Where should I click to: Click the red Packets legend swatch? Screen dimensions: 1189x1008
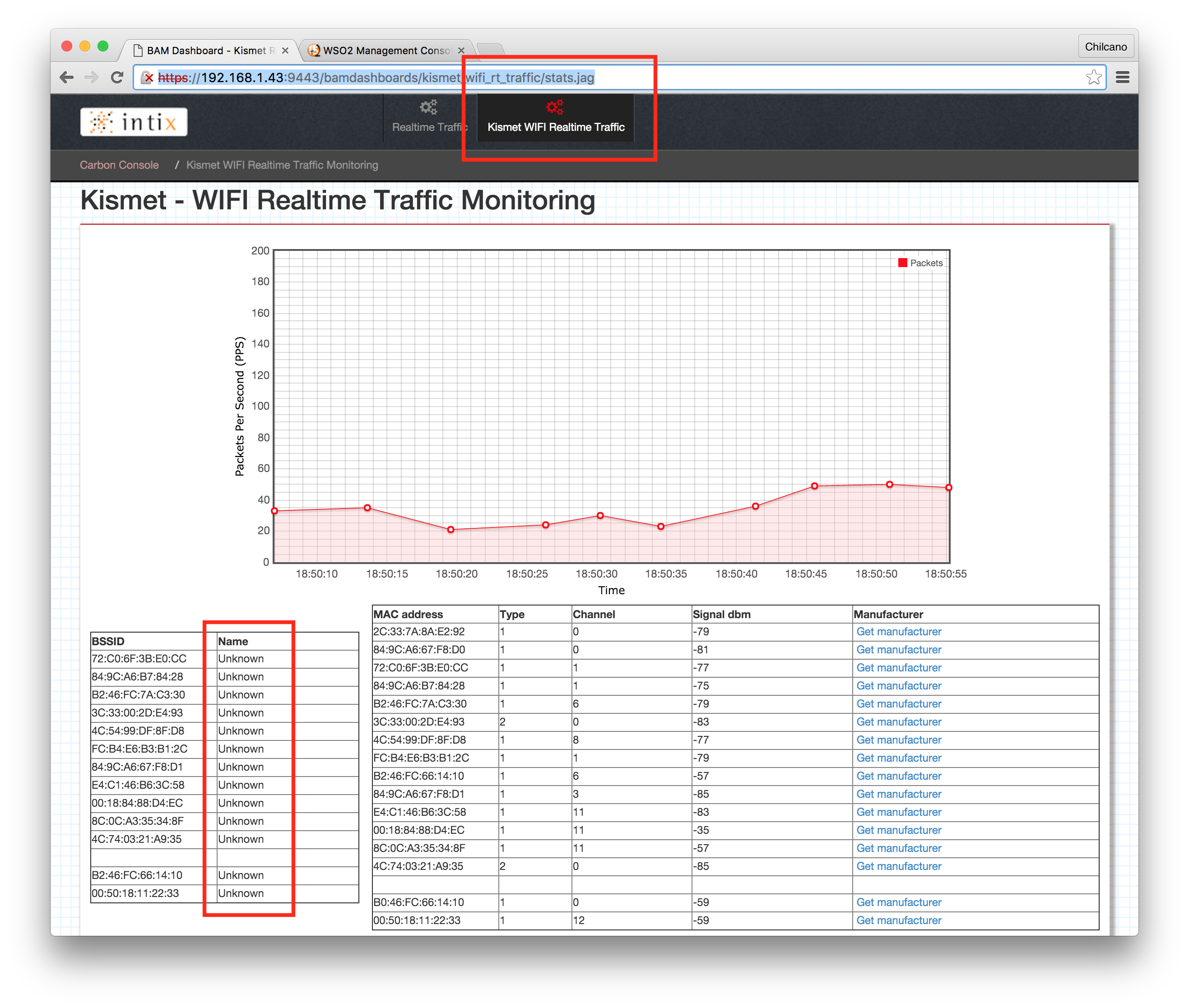(903, 263)
